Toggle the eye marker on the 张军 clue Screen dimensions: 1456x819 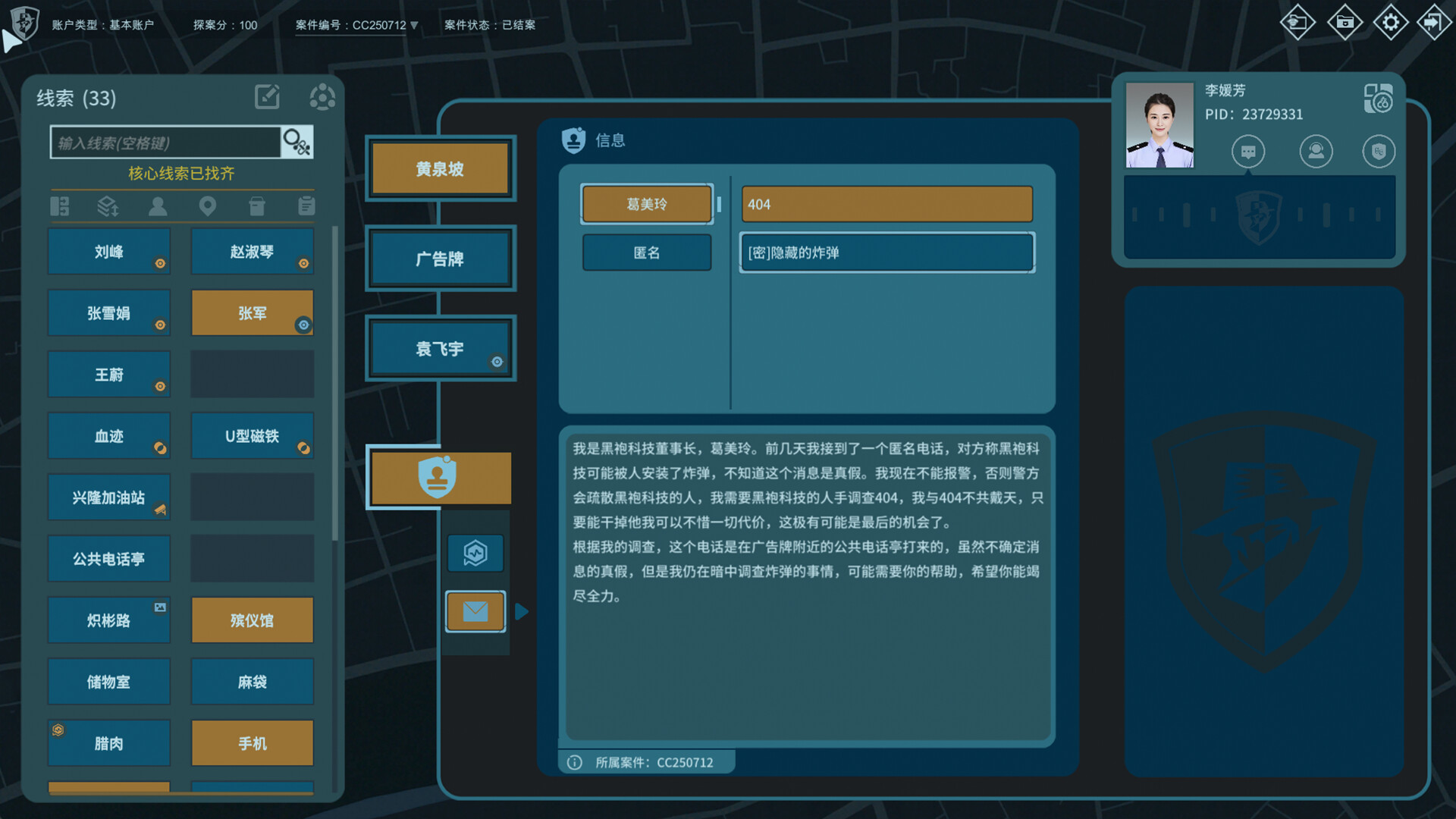304,325
